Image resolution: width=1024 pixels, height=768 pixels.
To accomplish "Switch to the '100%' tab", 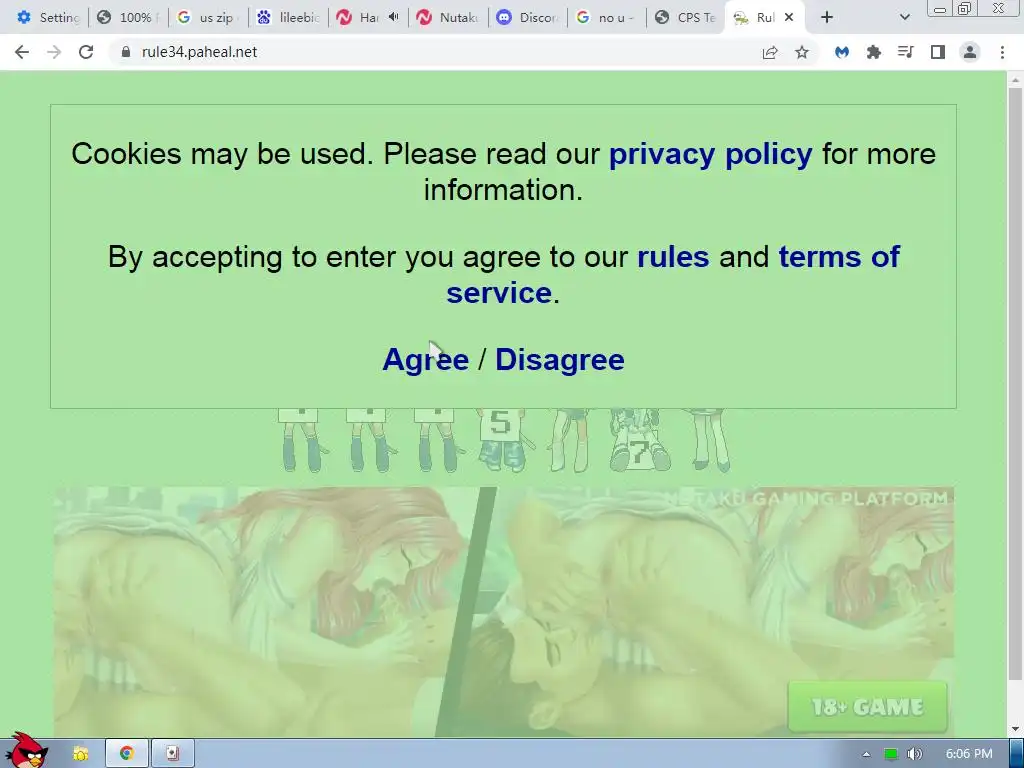I will tap(128, 17).
